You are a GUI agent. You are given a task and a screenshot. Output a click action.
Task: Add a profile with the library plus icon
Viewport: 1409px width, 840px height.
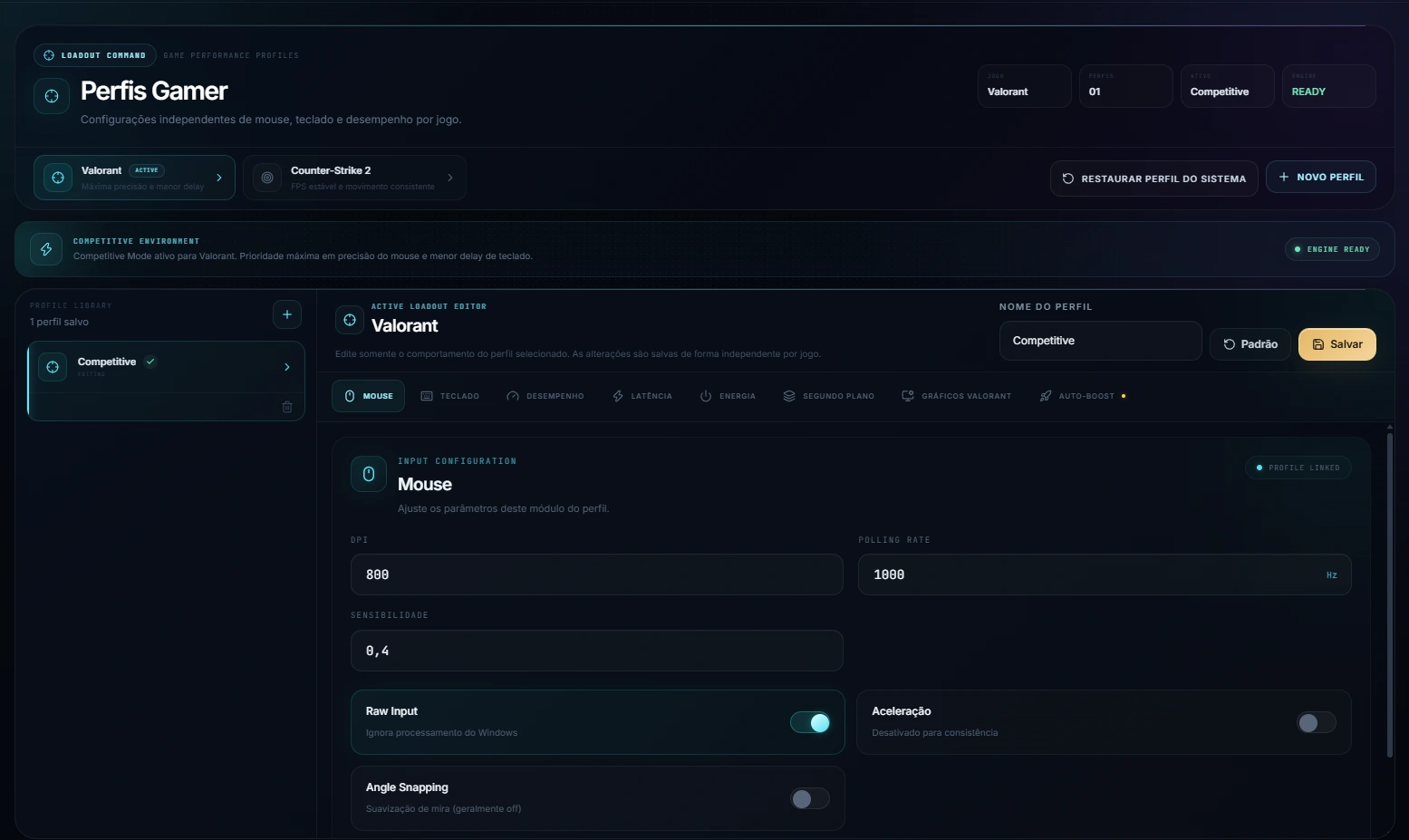click(x=287, y=314)
